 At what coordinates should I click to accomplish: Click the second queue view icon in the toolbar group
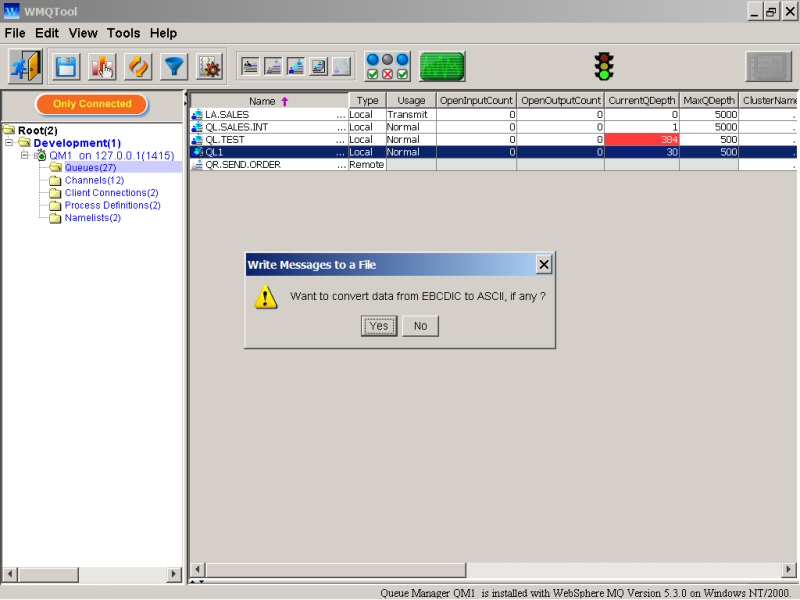pos(273,66)
